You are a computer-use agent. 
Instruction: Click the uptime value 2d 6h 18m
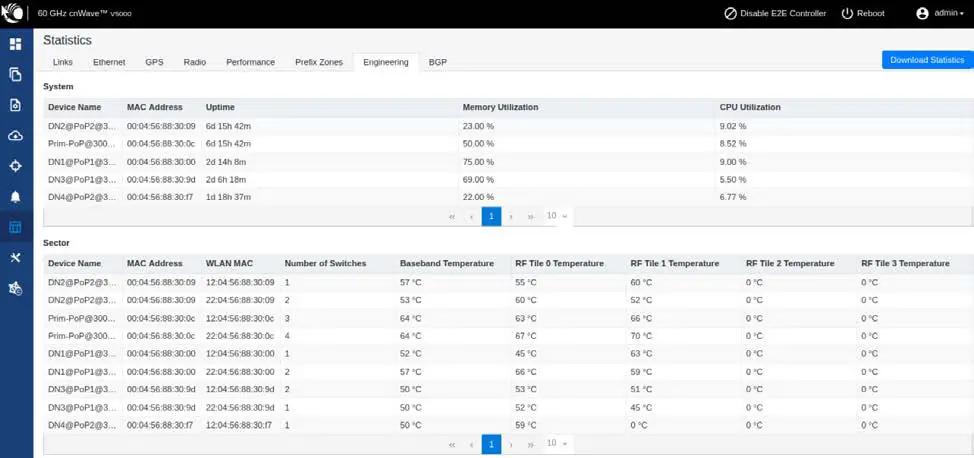[x=226, y=180]
